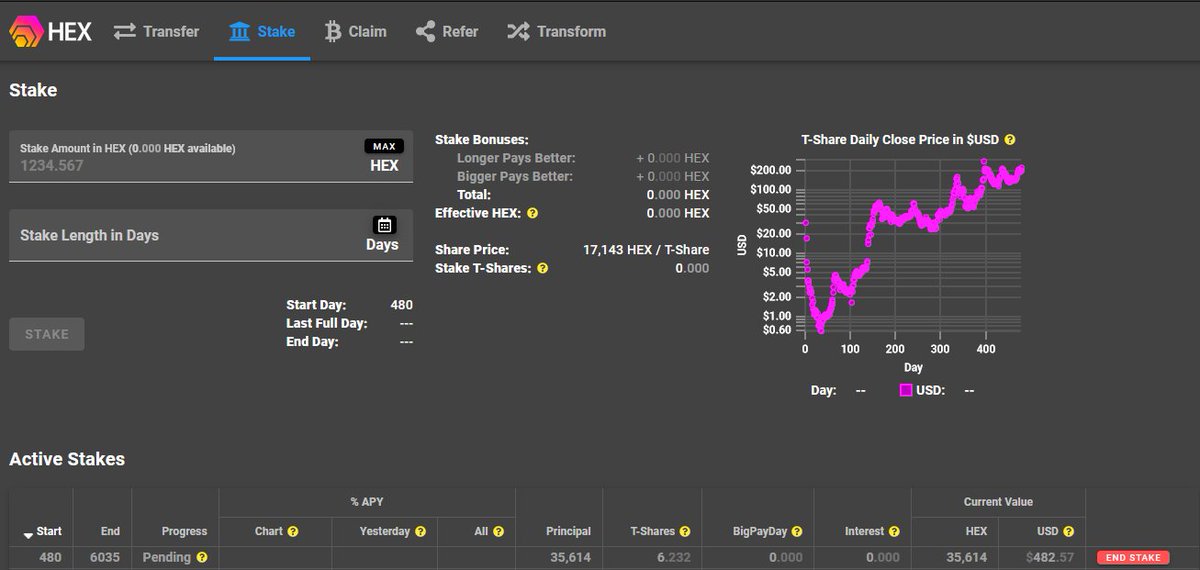Image resolution: width=1200 pixels, height=570 pixels.
Task: Sort active stakes by Start column
Action: pyautogui.click(x=43, y=532)
